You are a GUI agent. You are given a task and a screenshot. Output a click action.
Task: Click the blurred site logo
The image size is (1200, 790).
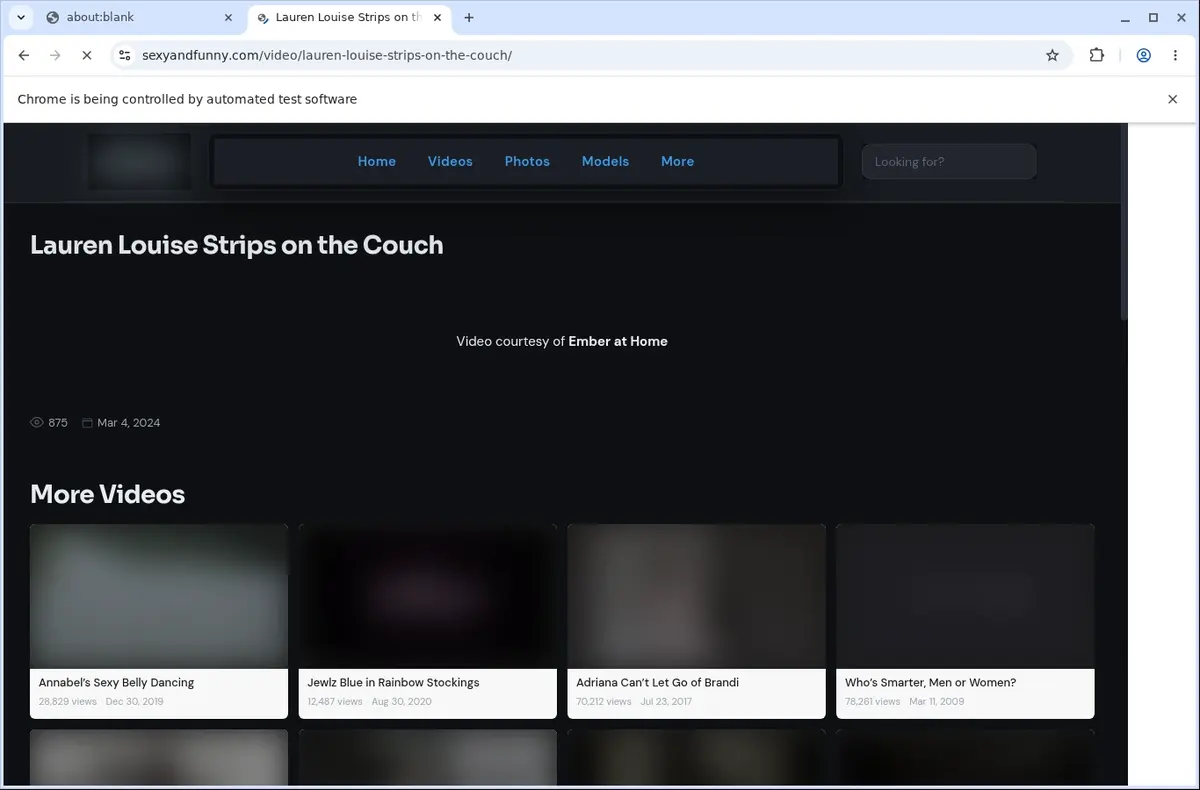(138, 161)
